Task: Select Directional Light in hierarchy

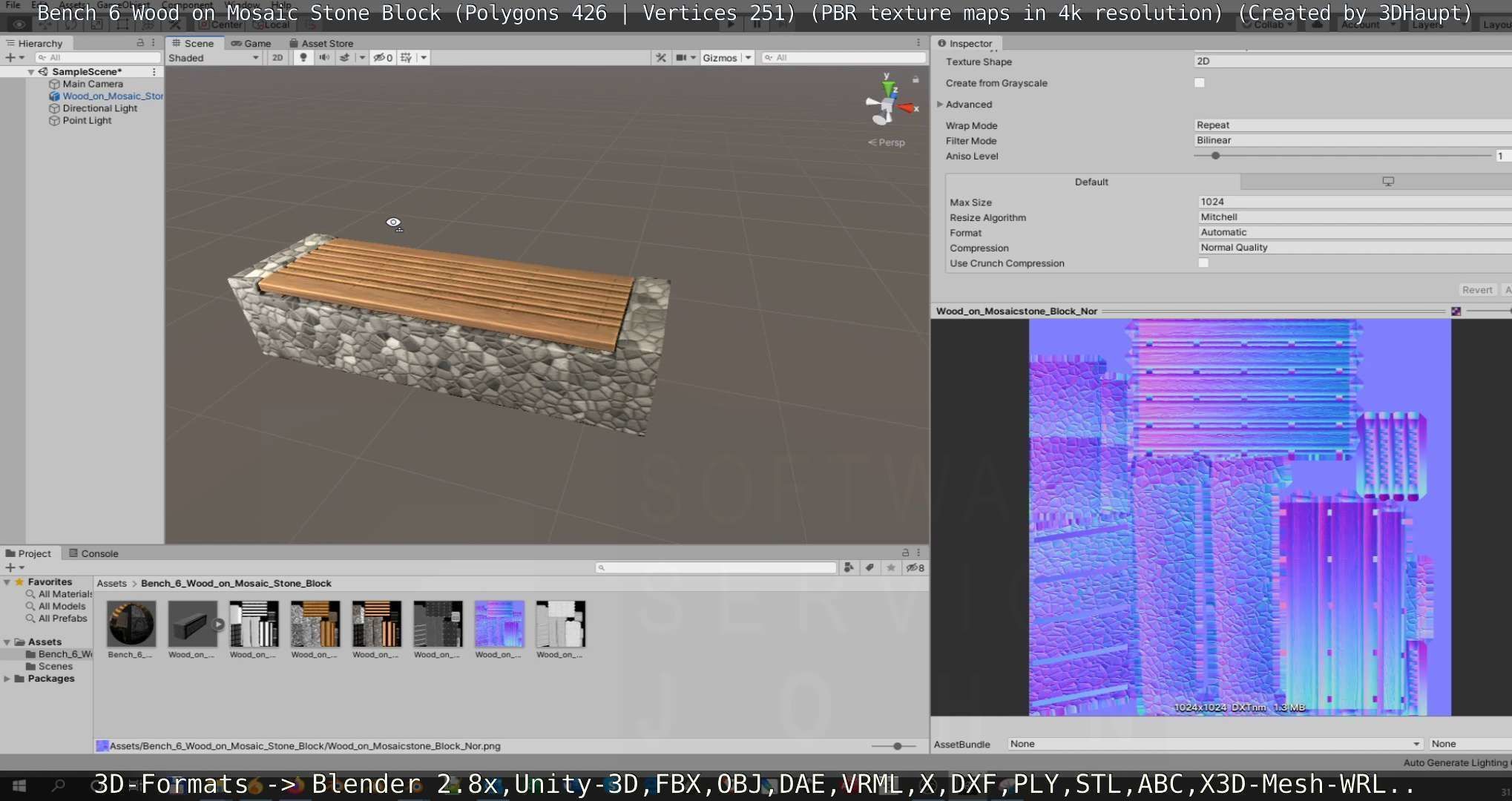Action: click(x=100, y=108)
